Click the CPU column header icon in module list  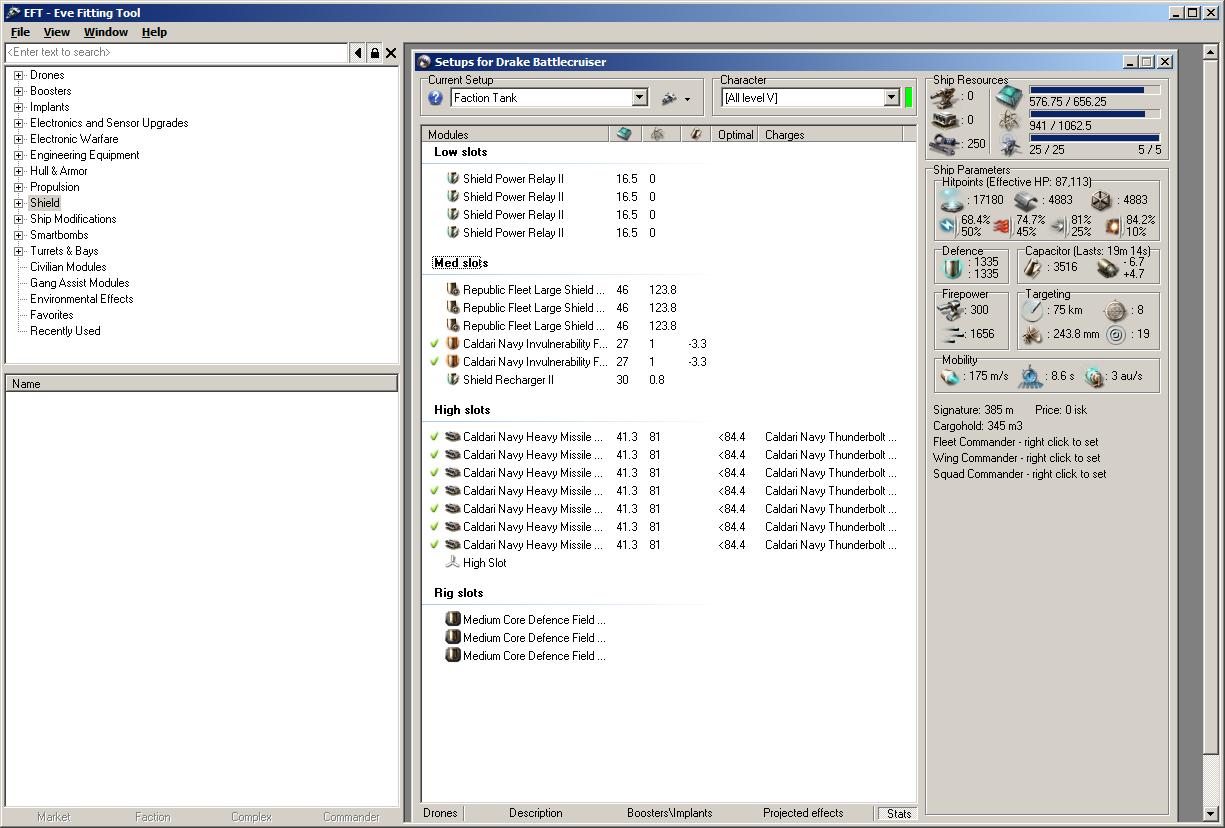(x=624, y=134)
